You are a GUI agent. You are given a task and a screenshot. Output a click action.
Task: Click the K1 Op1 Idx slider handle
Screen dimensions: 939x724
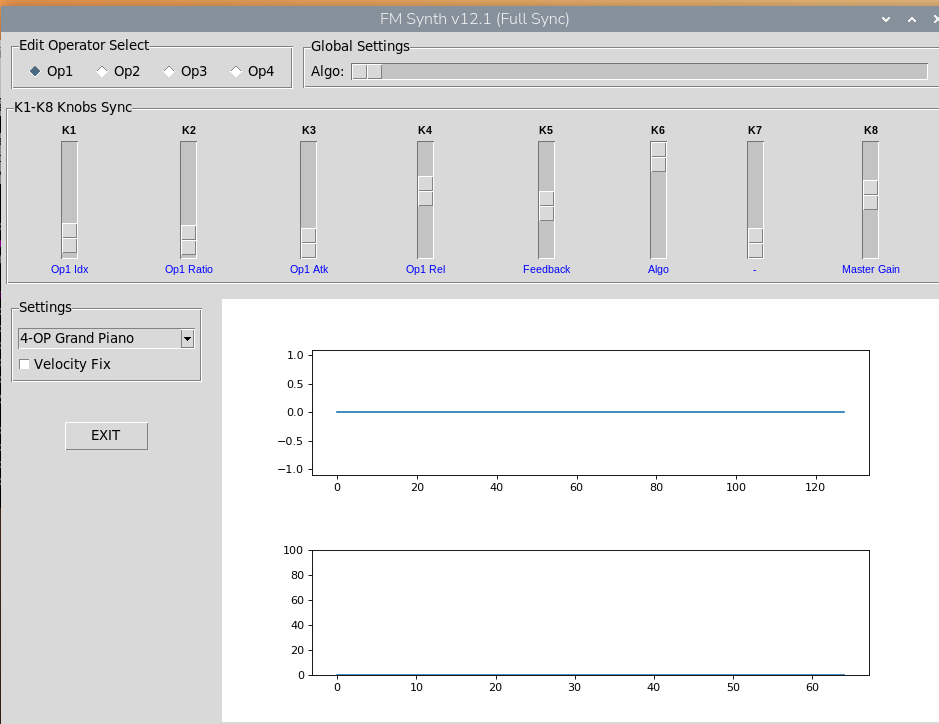69,238
